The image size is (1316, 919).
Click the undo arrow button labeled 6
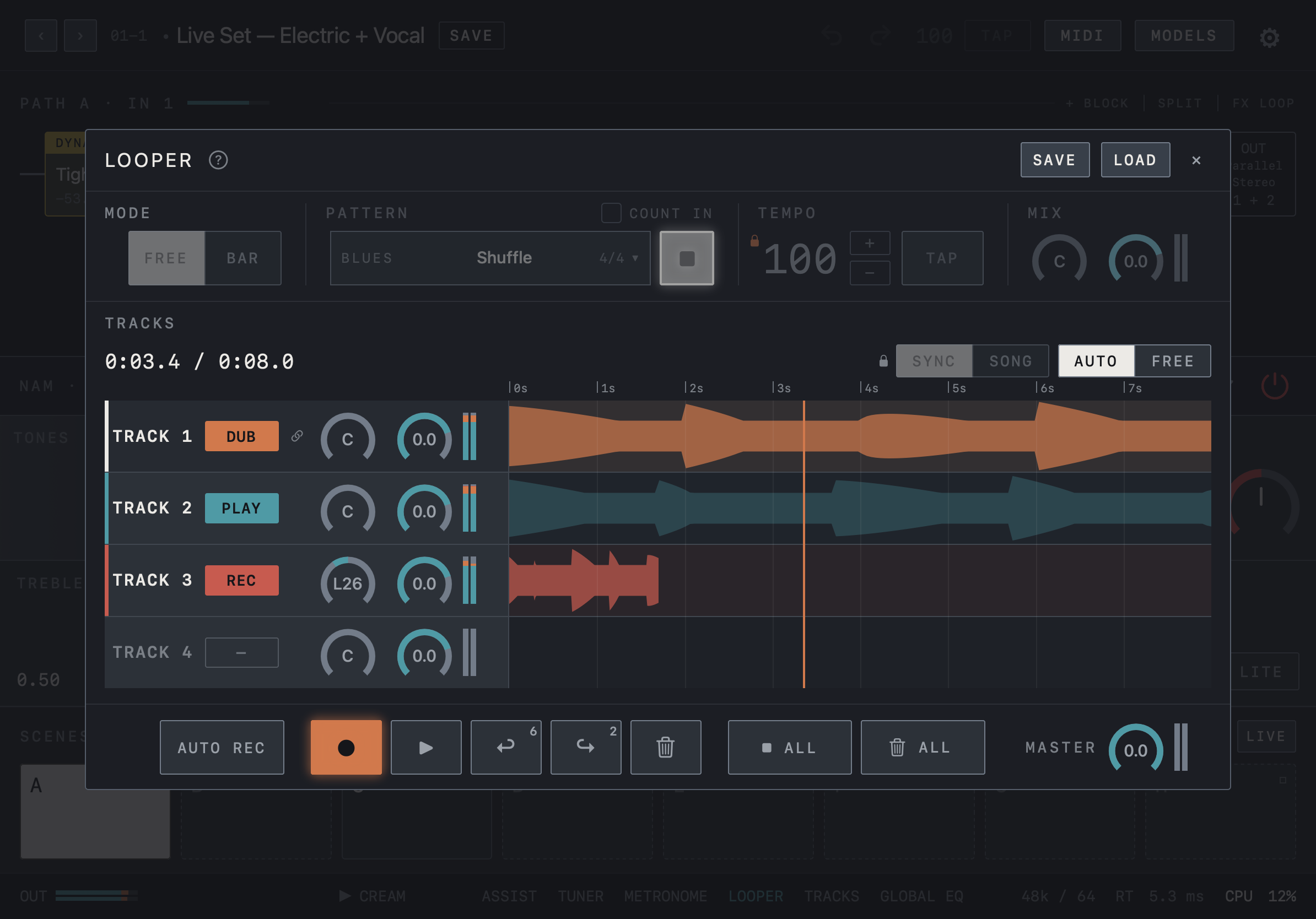(x=506, y=747)
